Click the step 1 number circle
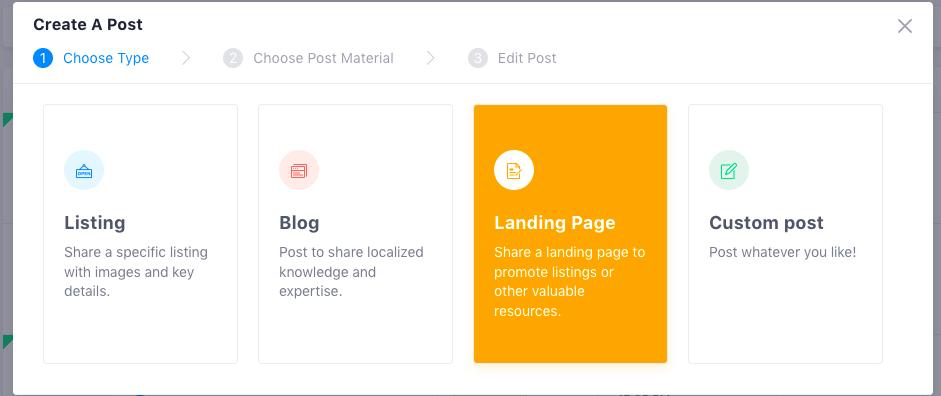The image size is (941, 396). pyautogui.click(x=43, y=58)
